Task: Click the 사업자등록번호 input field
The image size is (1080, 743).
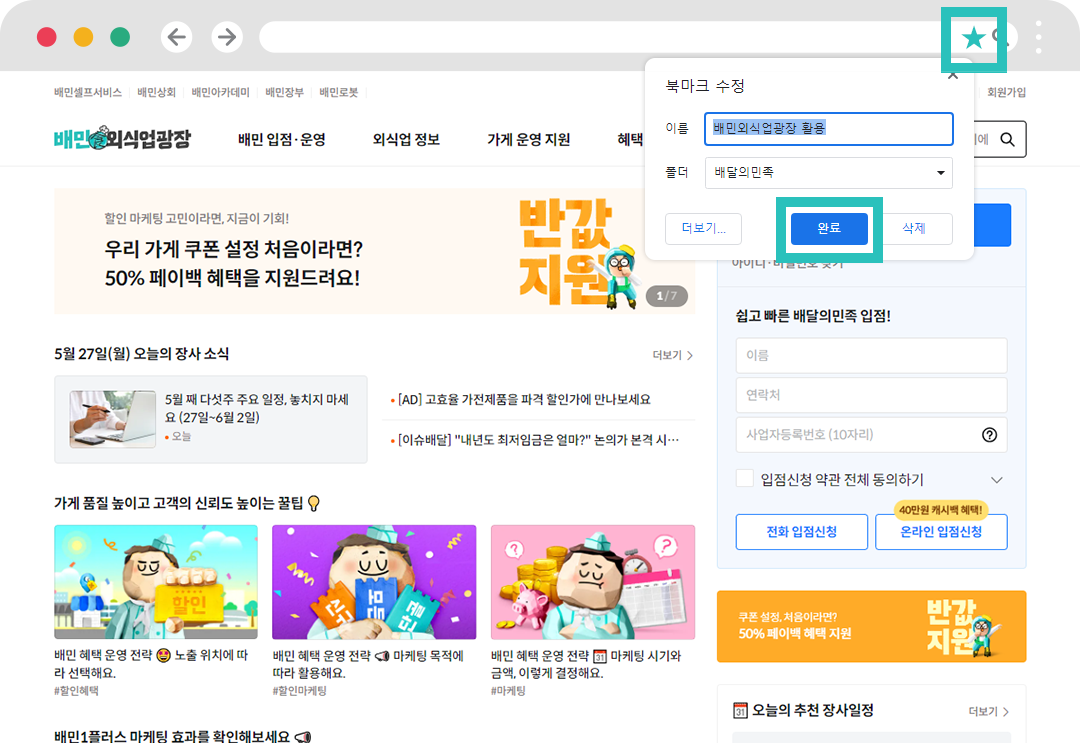Action: click(x=871, y=435)
